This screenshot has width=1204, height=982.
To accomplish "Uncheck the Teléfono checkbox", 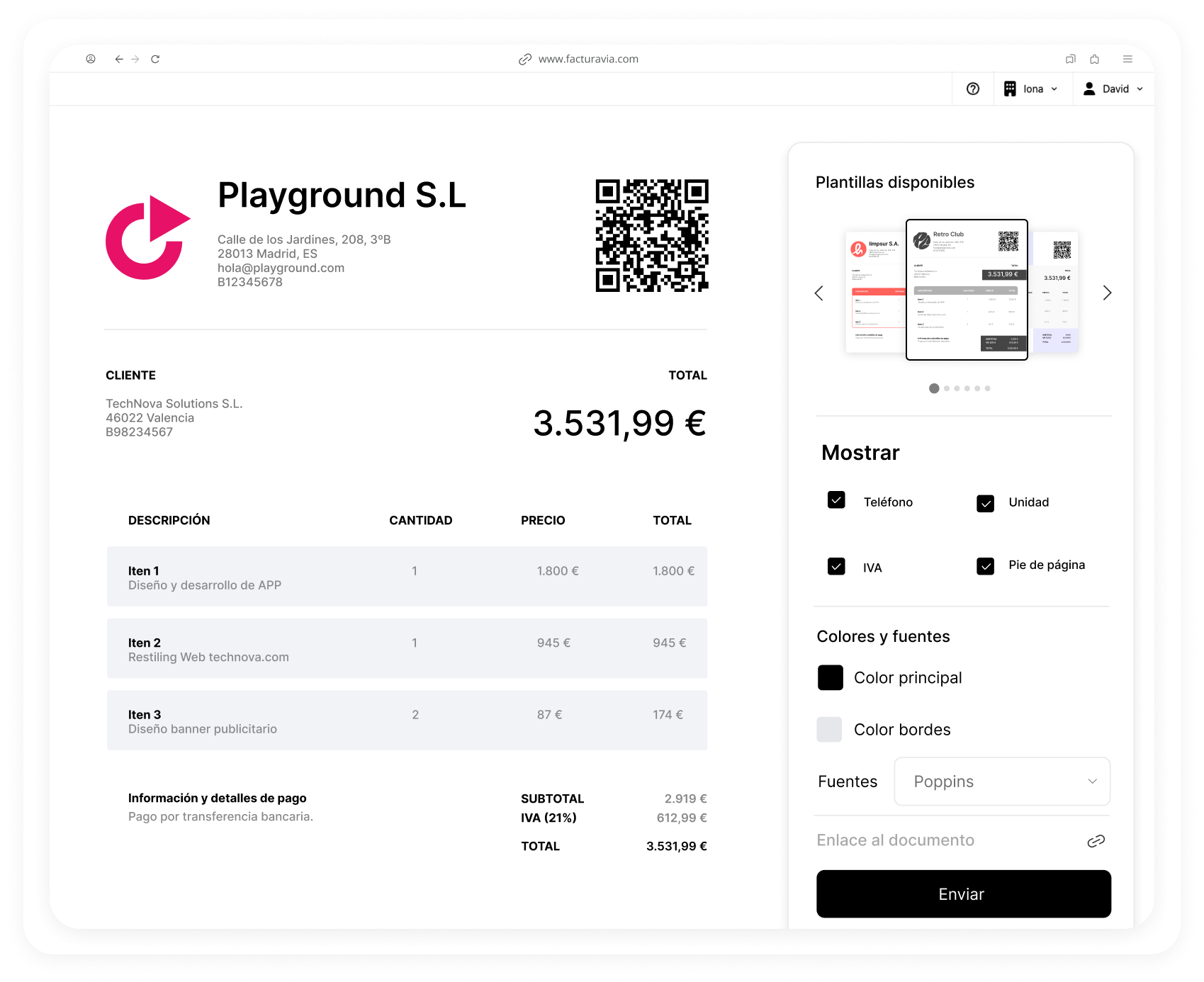I will click(x=836, y=500).
